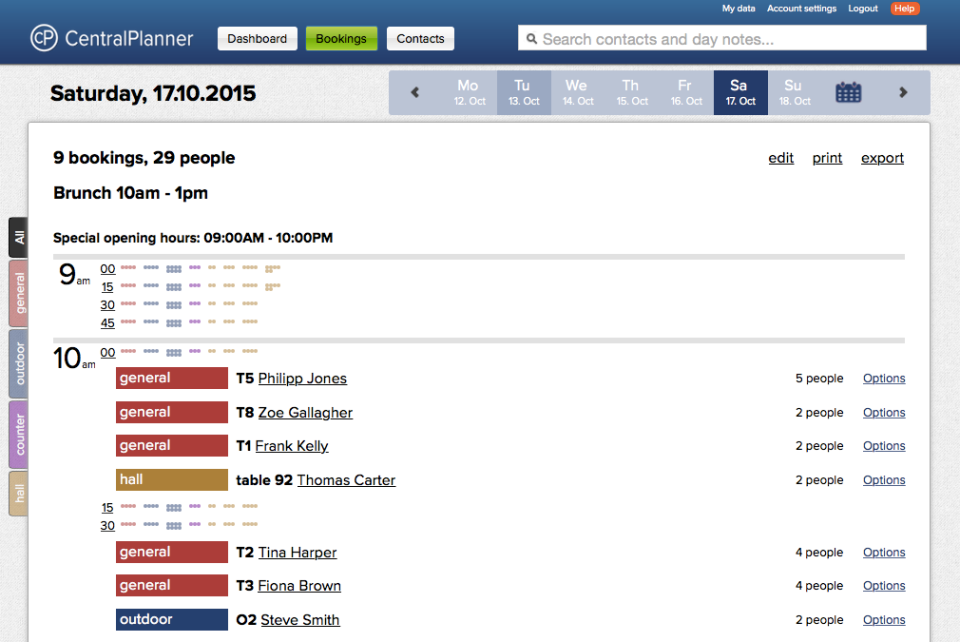Select Wednesday 14 Oct tab

tap(577, 92)
